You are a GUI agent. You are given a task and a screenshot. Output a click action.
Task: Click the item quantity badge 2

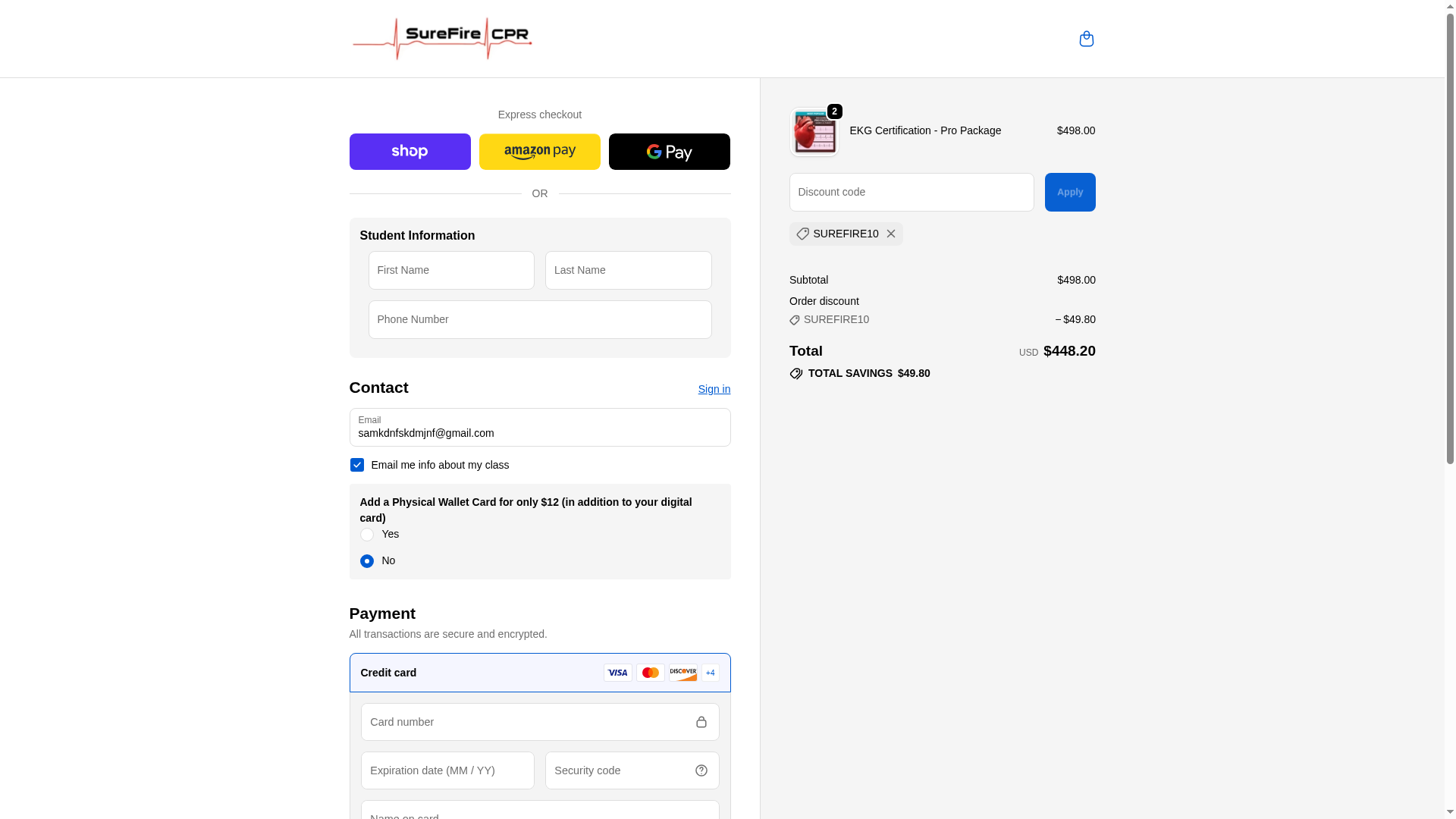pyautogui.click(x=835, y=111)
